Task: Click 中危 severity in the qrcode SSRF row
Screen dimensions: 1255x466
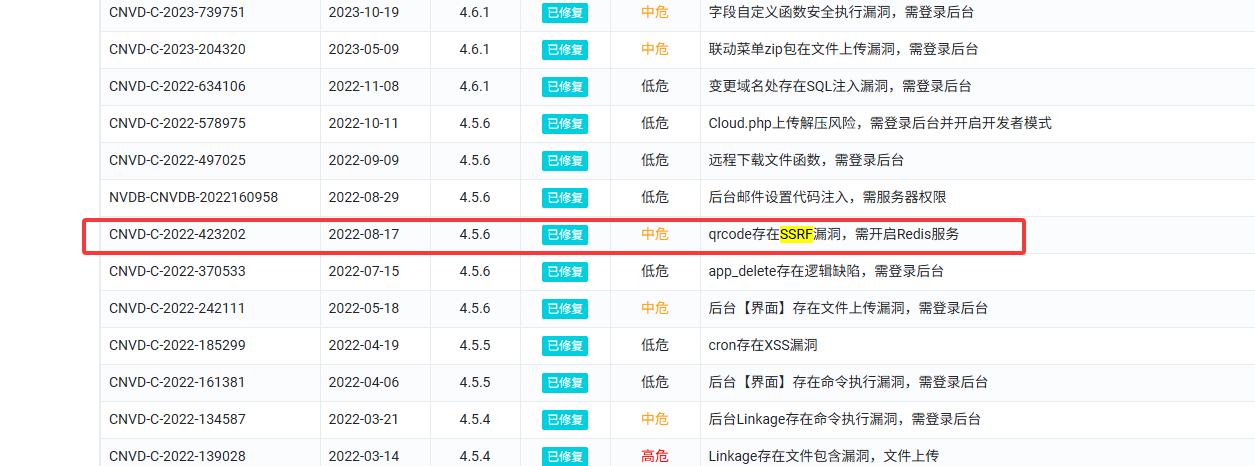Action: click(655, 234)
